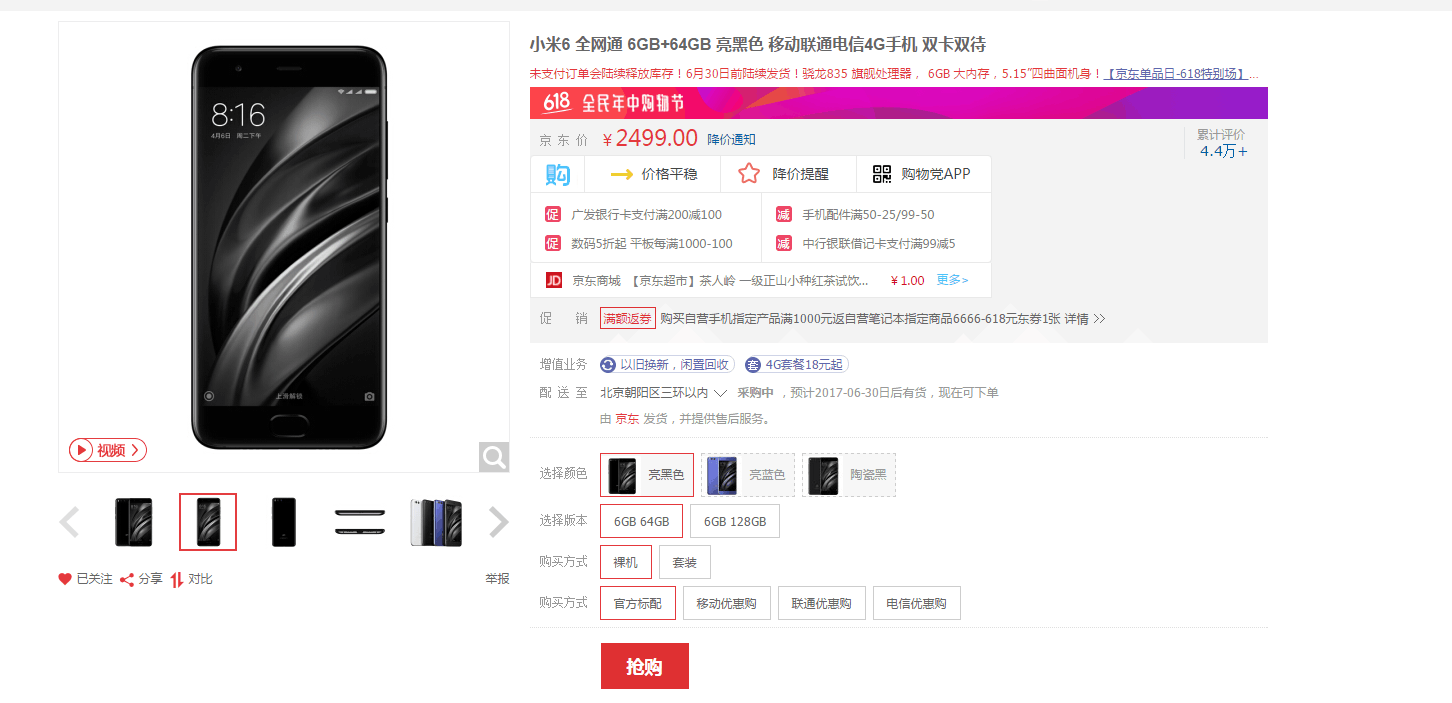Click the magnifier zoom icon on product image

pos(494,457)
